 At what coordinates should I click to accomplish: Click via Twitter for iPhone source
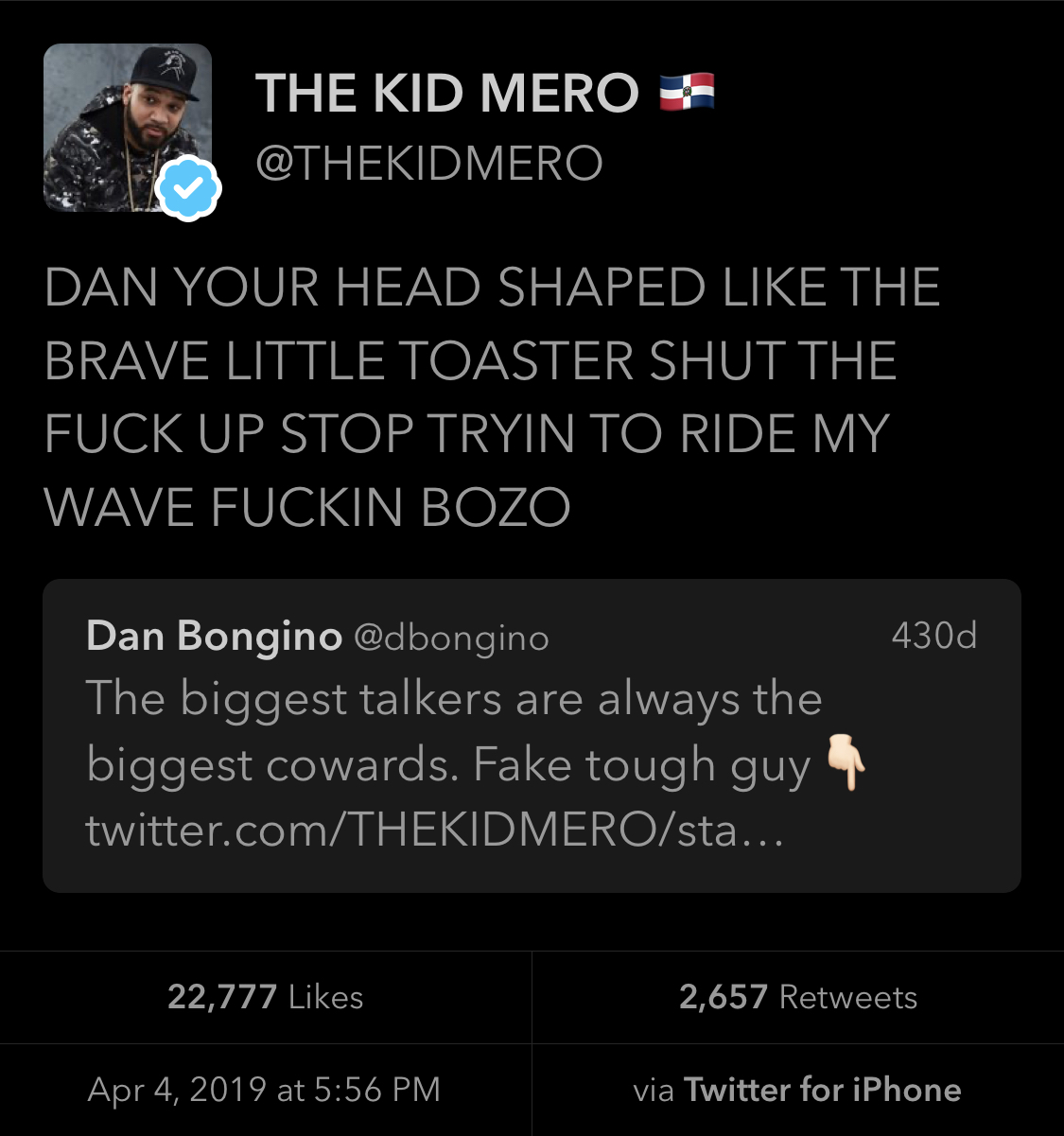(x=797, y=1090)
